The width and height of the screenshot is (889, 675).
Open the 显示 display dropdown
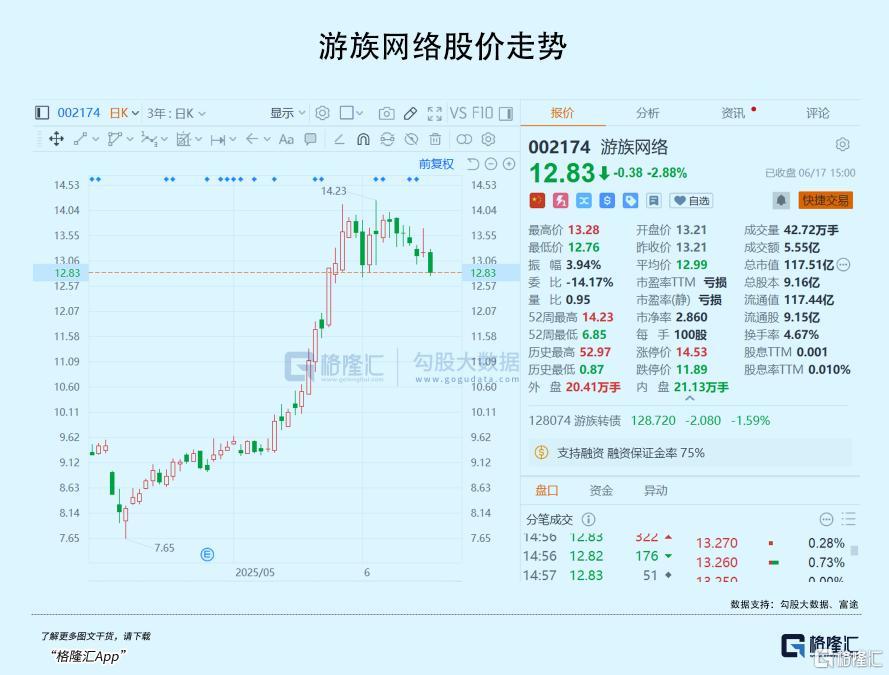point(287,113)
